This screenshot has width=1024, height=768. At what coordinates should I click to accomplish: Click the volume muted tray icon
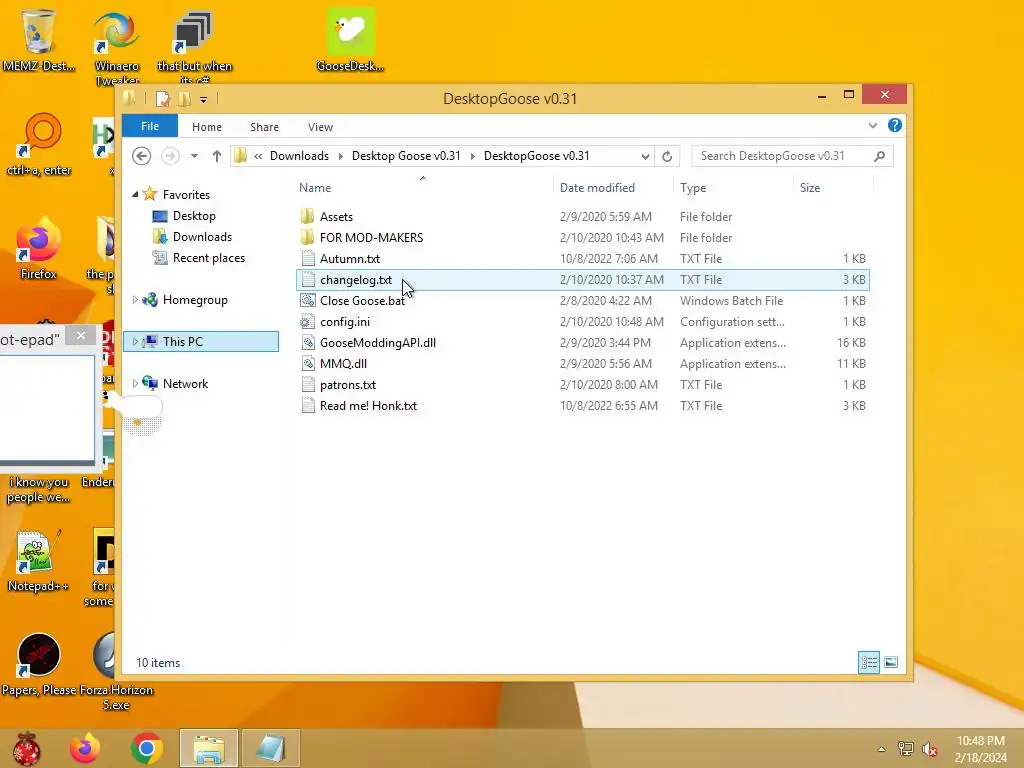pos(929,749)
